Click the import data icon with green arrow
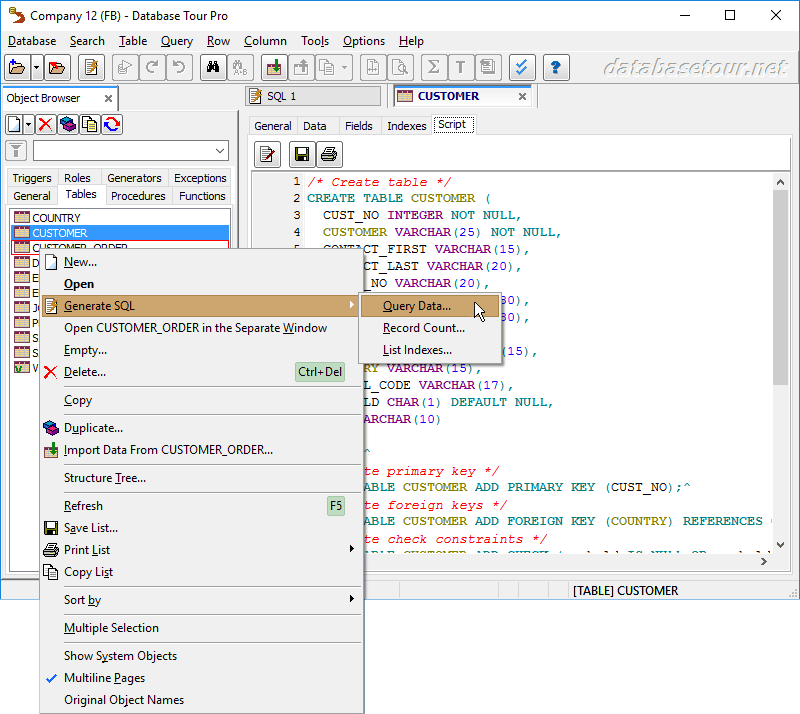 (x=273, y=68)
